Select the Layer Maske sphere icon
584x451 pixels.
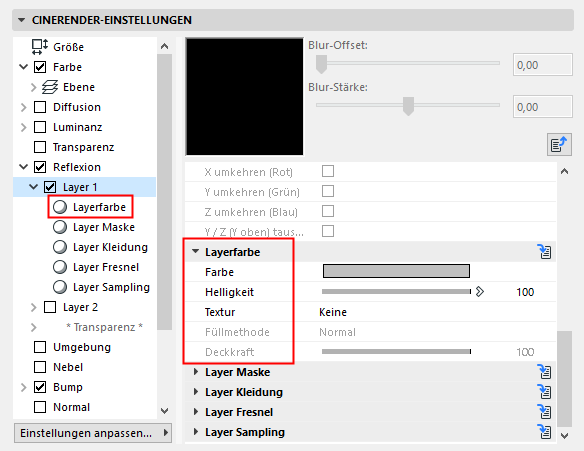(60, 227)
